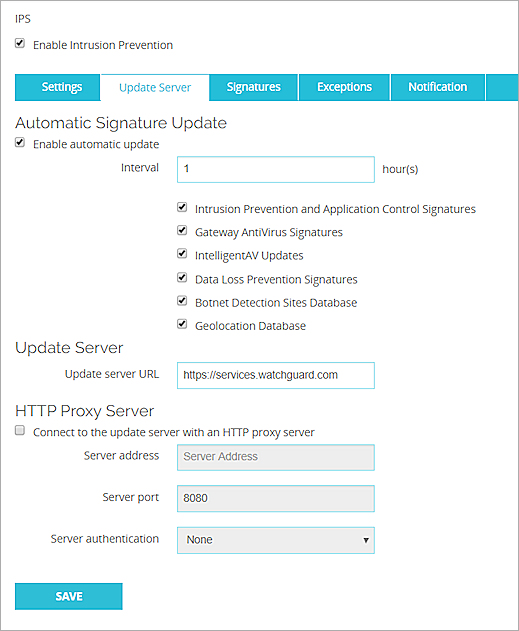
Task: Toggle IntelligentAV Updates checkbox
Action: point(182,254)
